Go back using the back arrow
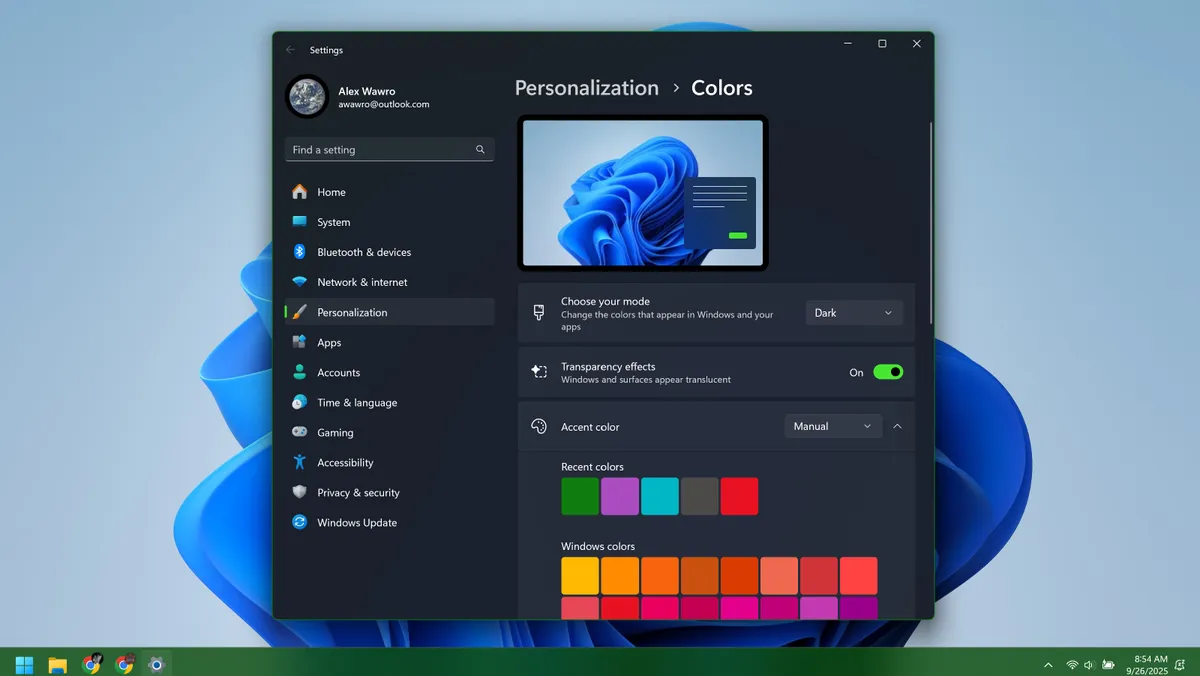The height and width of the screenshot is (676, 1200). pos(289,49)
